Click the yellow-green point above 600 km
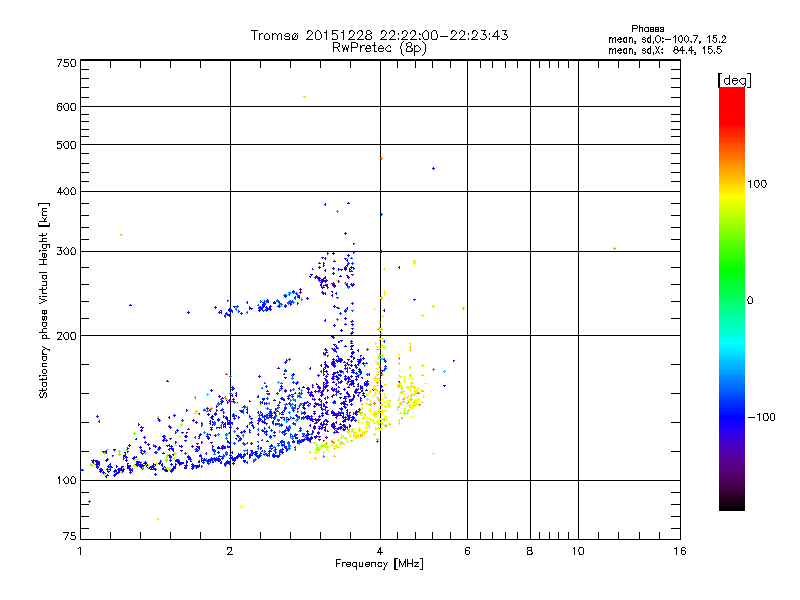This screenshot has height=600, width=800. tap(305, 96)
